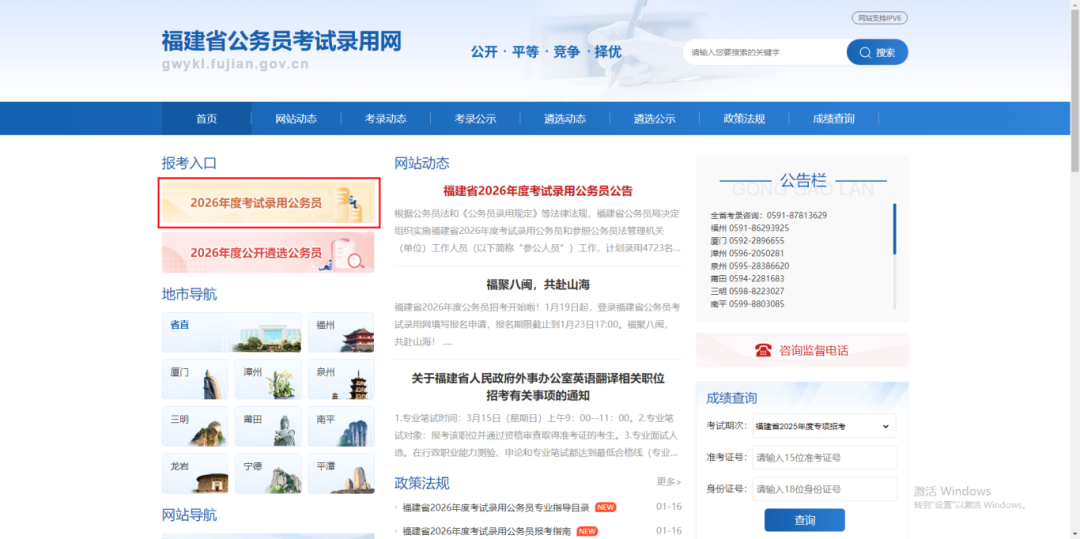Click the search magnifier button
Viewport: 1080px width, 539px height.
pyautogui.click(x=877, y=52)
